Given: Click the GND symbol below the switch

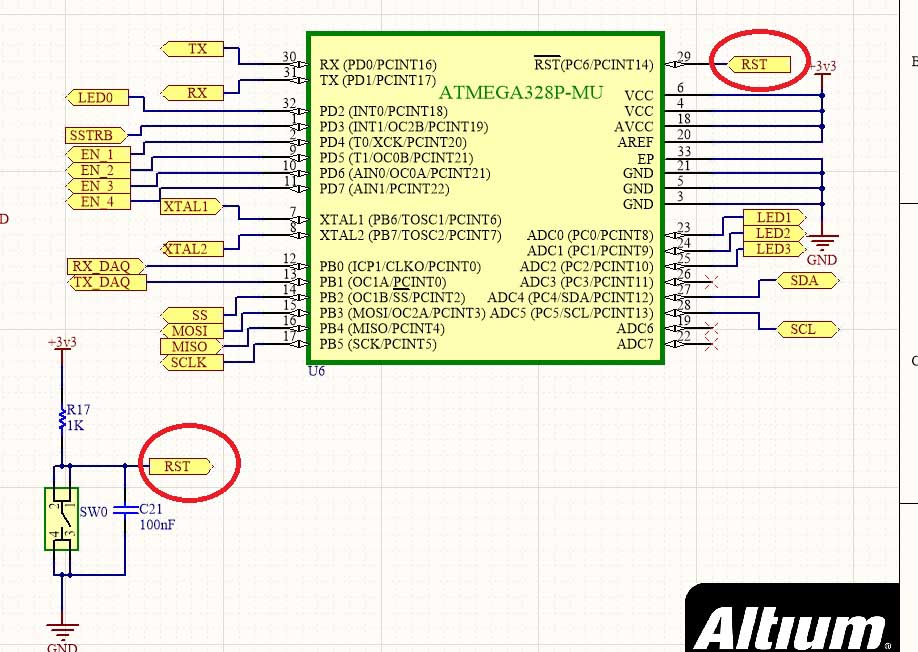Looking at the screenshot, I should click(62, 633).
